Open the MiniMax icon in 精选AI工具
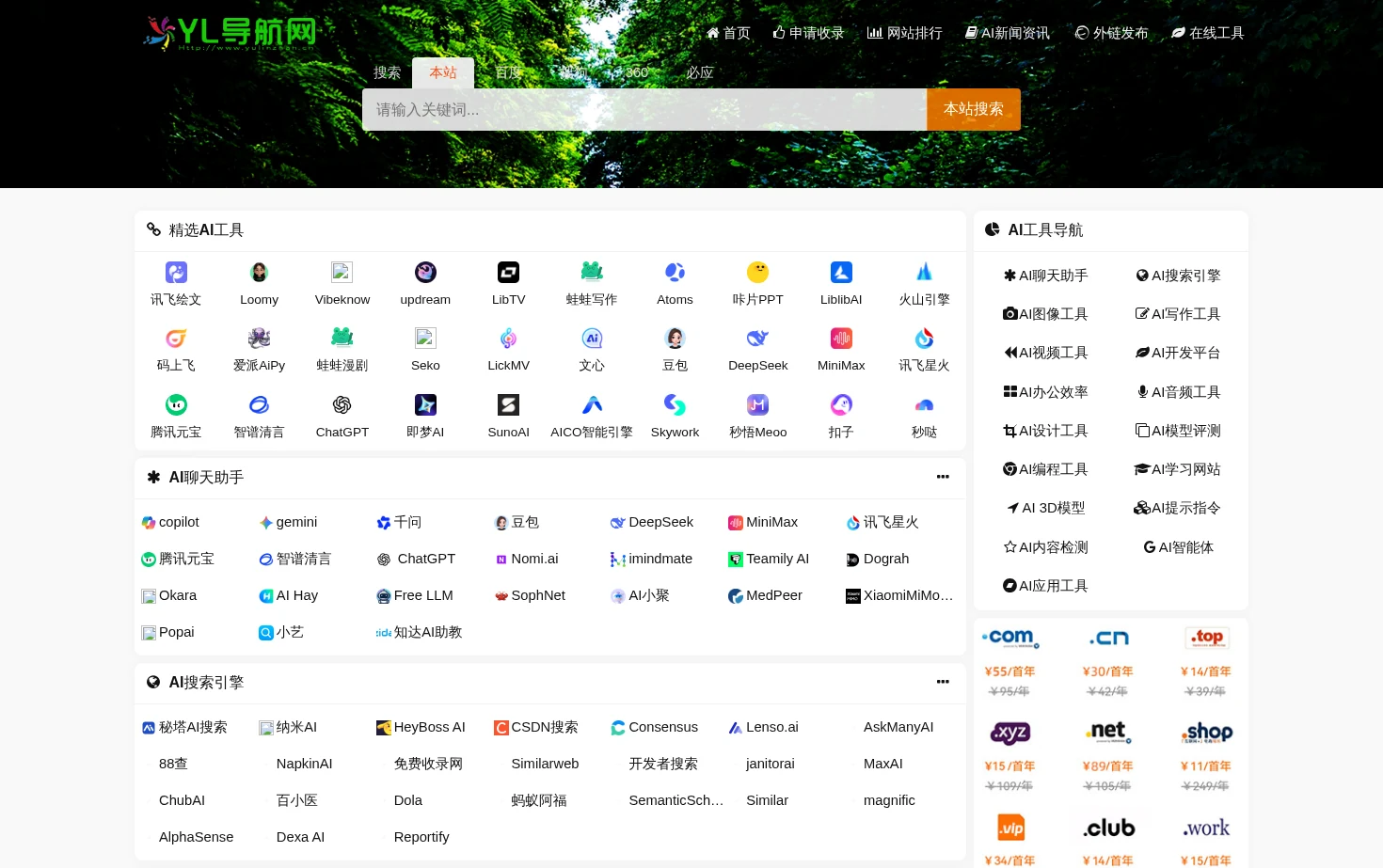Image resolution: width=1383 pixels, height=868 pixels. point(841,339)
